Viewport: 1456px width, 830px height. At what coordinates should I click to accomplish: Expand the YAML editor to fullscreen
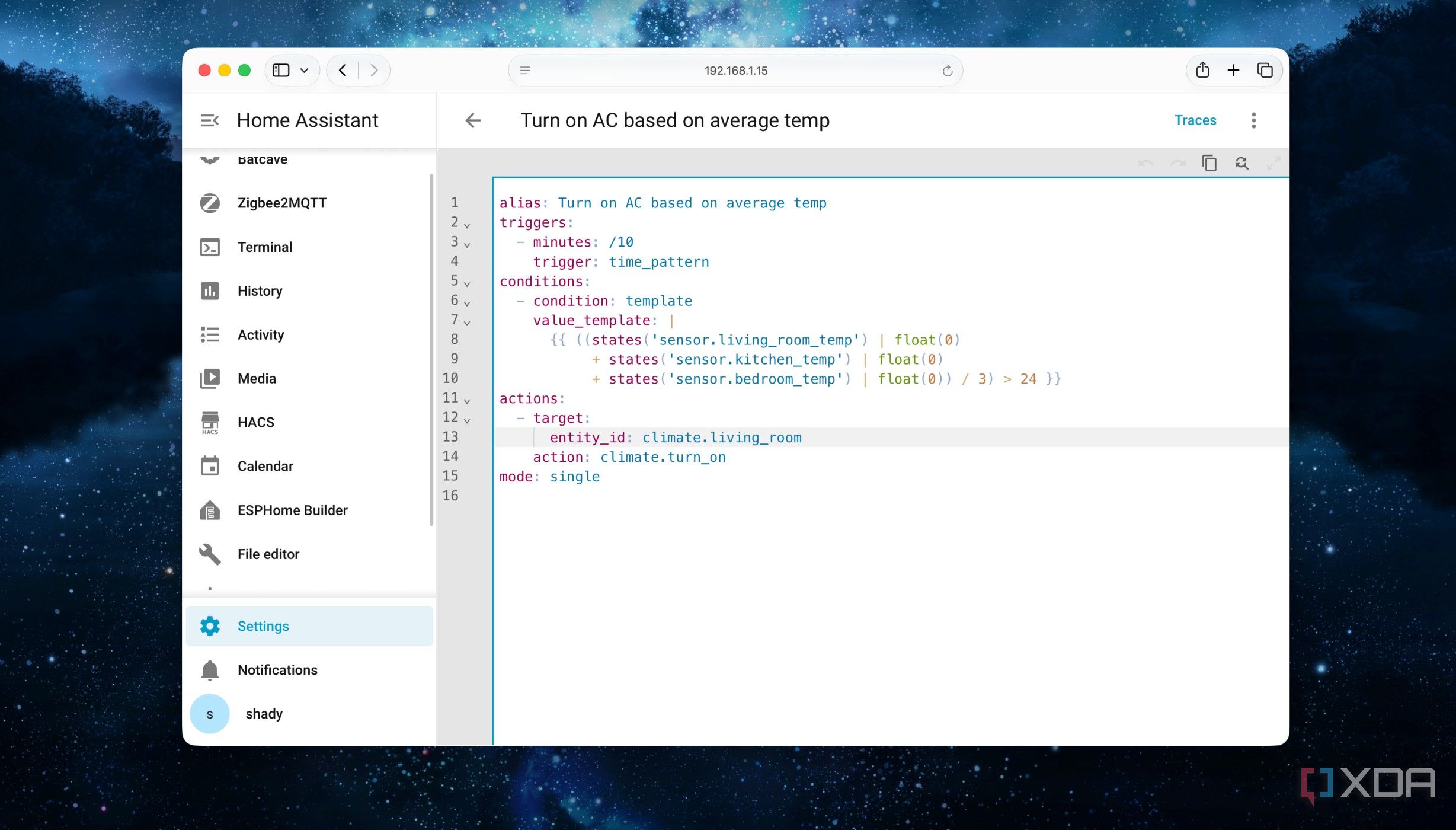coord(1273,162)
